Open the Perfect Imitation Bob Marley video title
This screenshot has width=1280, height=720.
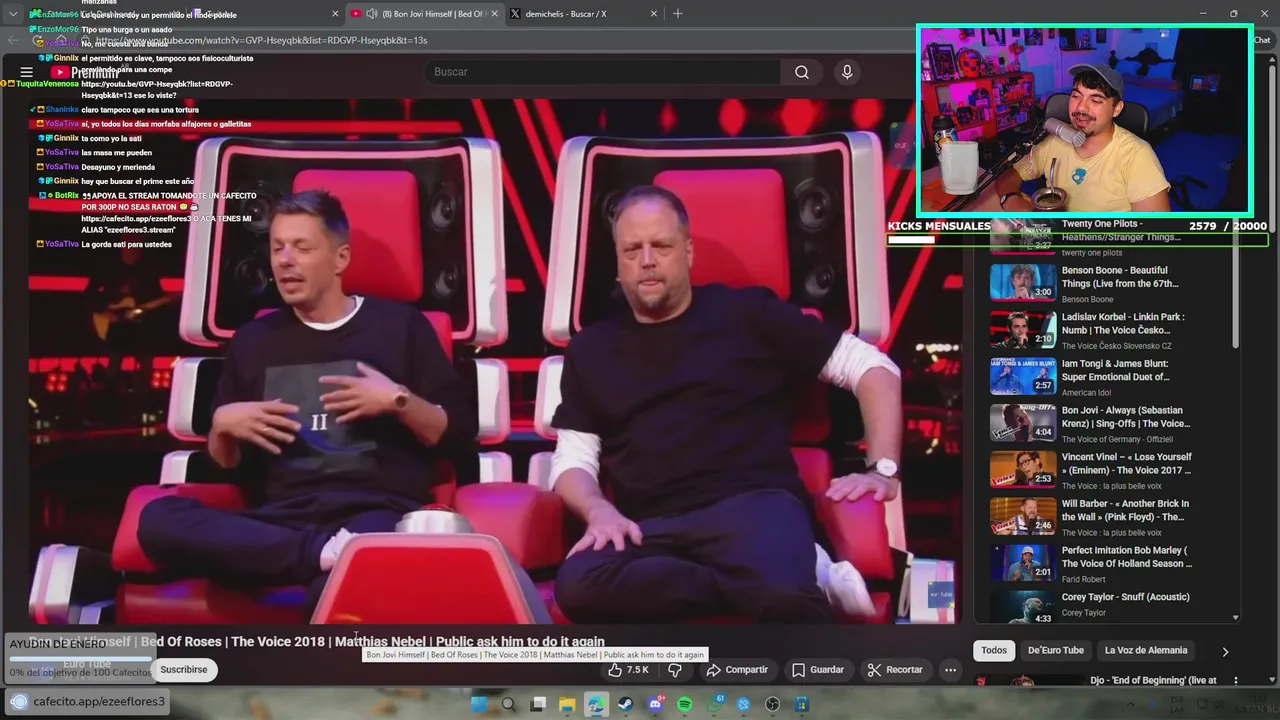click(1127, 557)
